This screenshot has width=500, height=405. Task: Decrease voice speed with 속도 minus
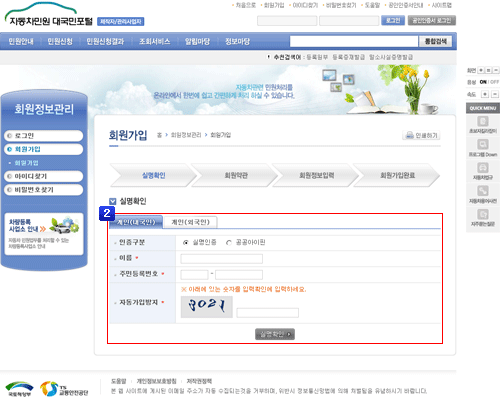tap(495, 94)
